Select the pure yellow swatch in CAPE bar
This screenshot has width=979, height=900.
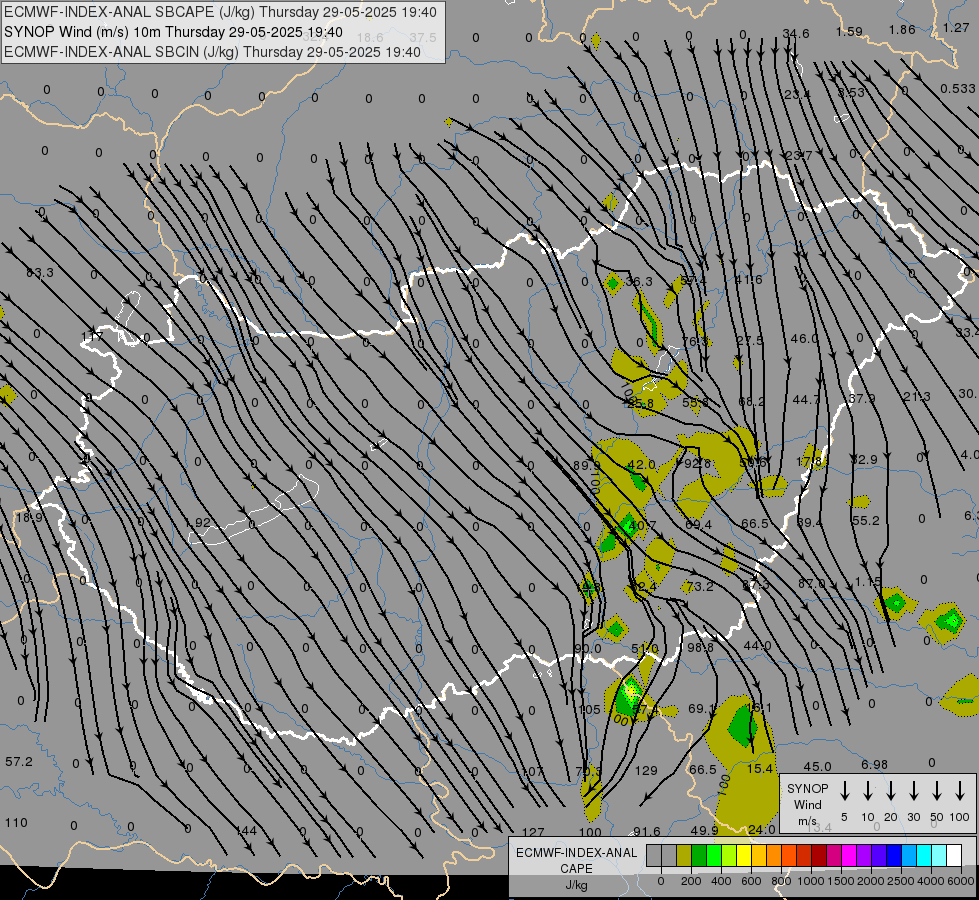pyautogui.click(x=744, y=856)
